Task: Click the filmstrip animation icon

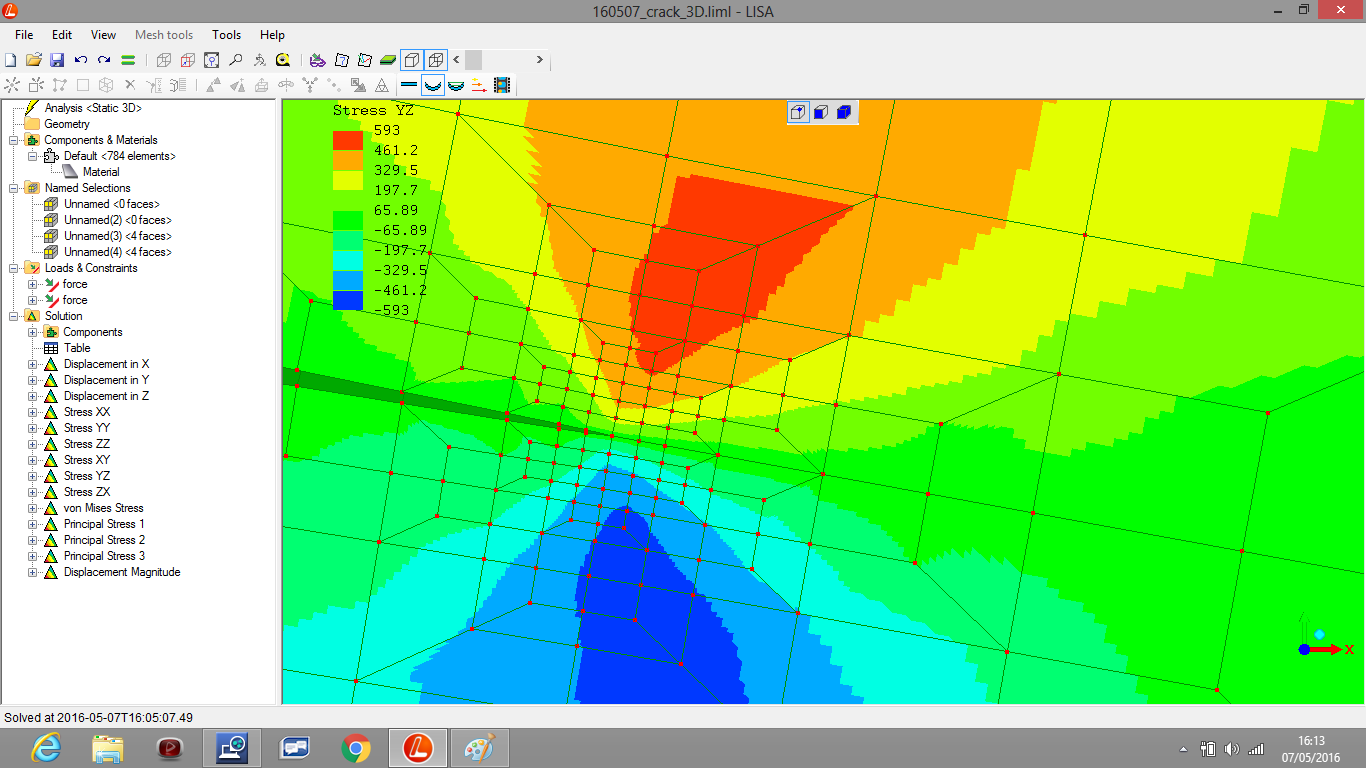Action: point(502,86)
